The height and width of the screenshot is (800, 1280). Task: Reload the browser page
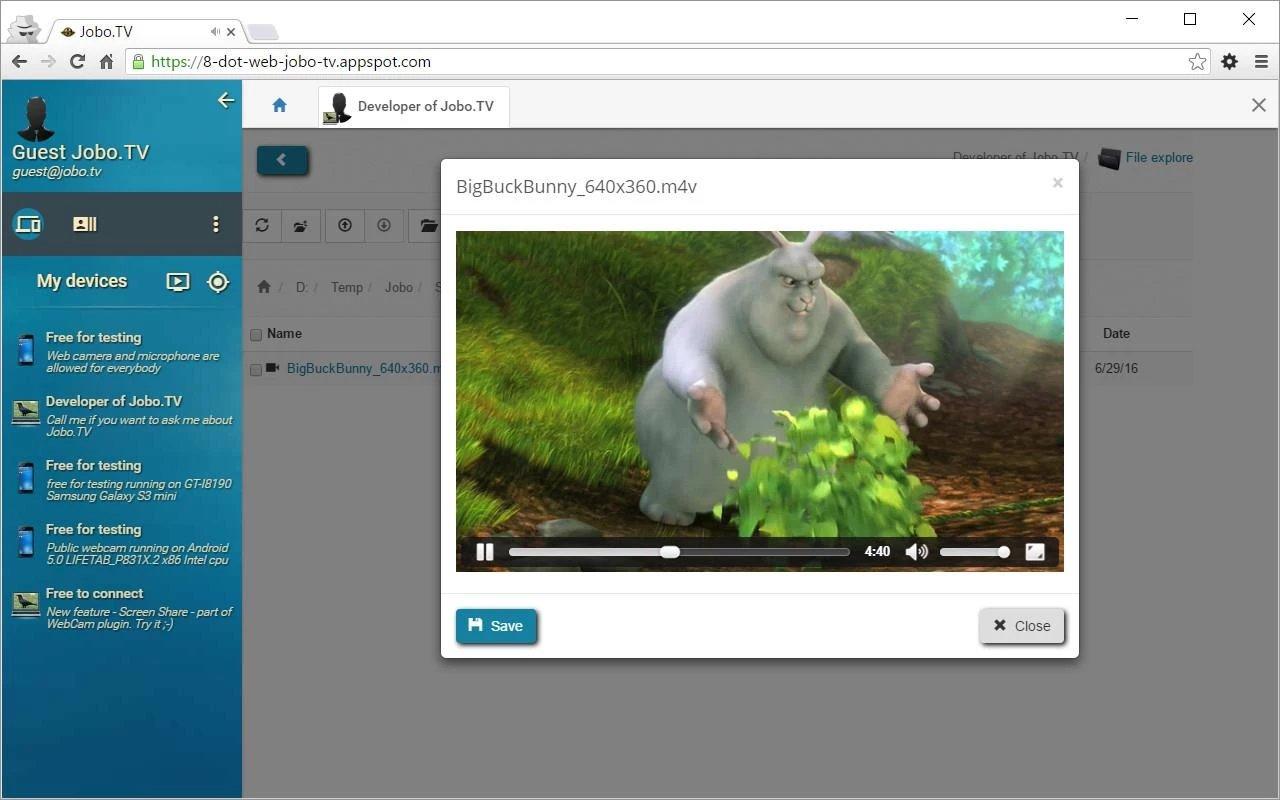point(77,61)
